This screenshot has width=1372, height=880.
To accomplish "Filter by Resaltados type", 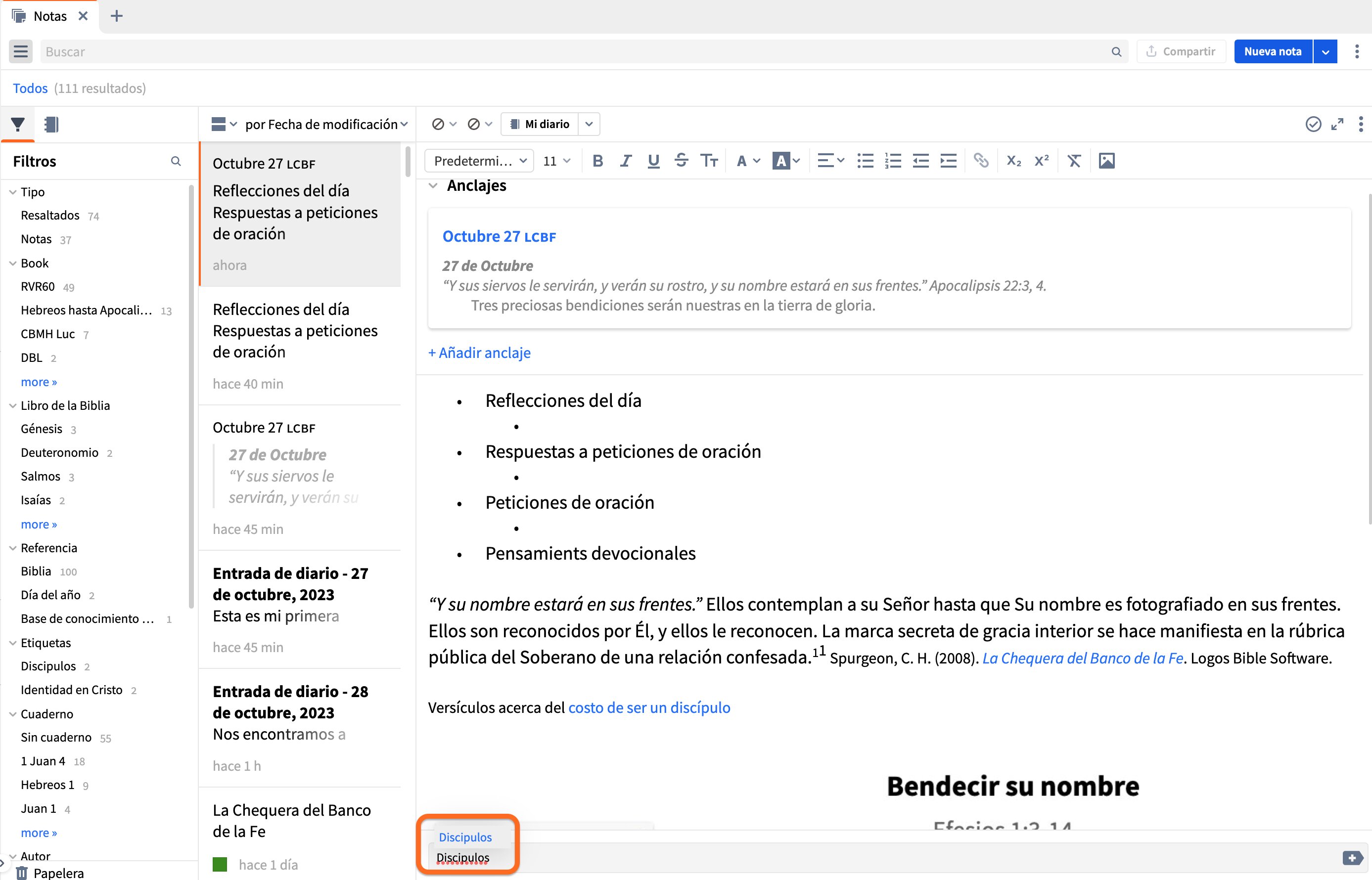I will [x=50, y=216].
